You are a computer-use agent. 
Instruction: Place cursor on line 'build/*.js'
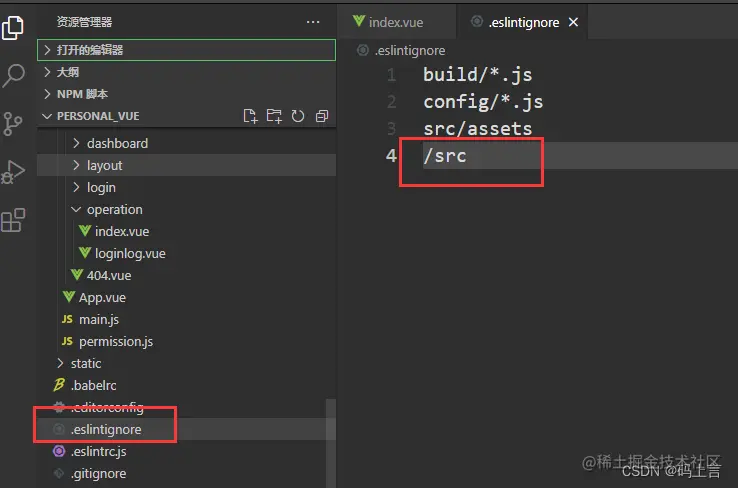click(477, 75)
